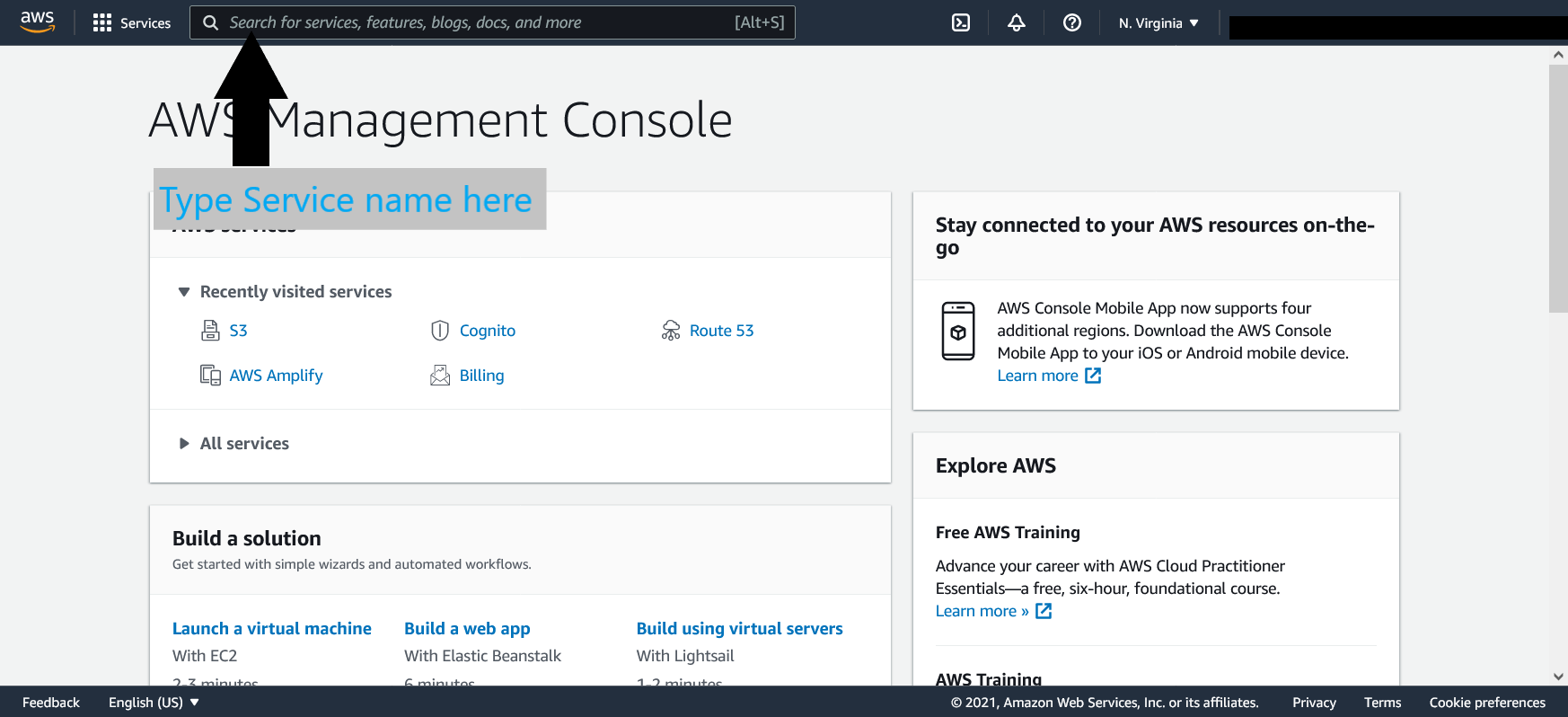Open the AWS Amplify service link
Viewport: 1568px width, 717px height.
(x=276, y=376)
